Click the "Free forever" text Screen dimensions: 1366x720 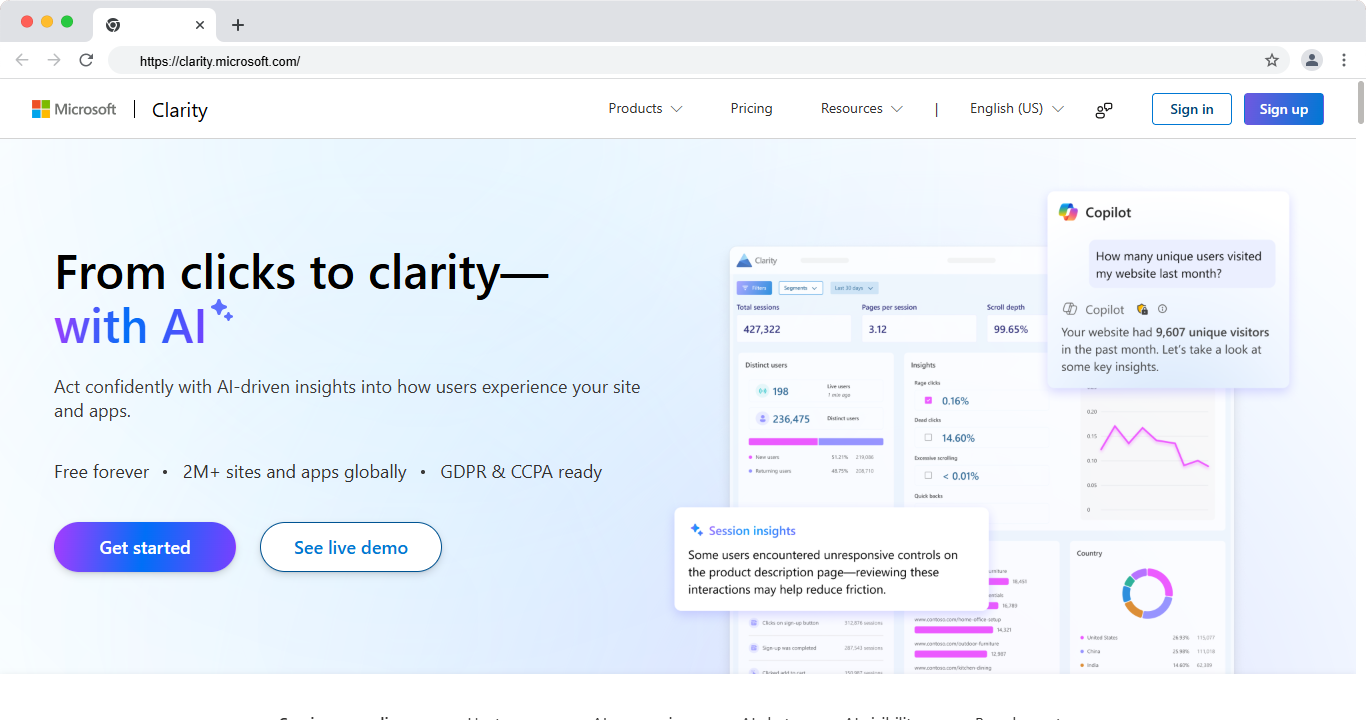pyautogui.click(x=102, y=472)
